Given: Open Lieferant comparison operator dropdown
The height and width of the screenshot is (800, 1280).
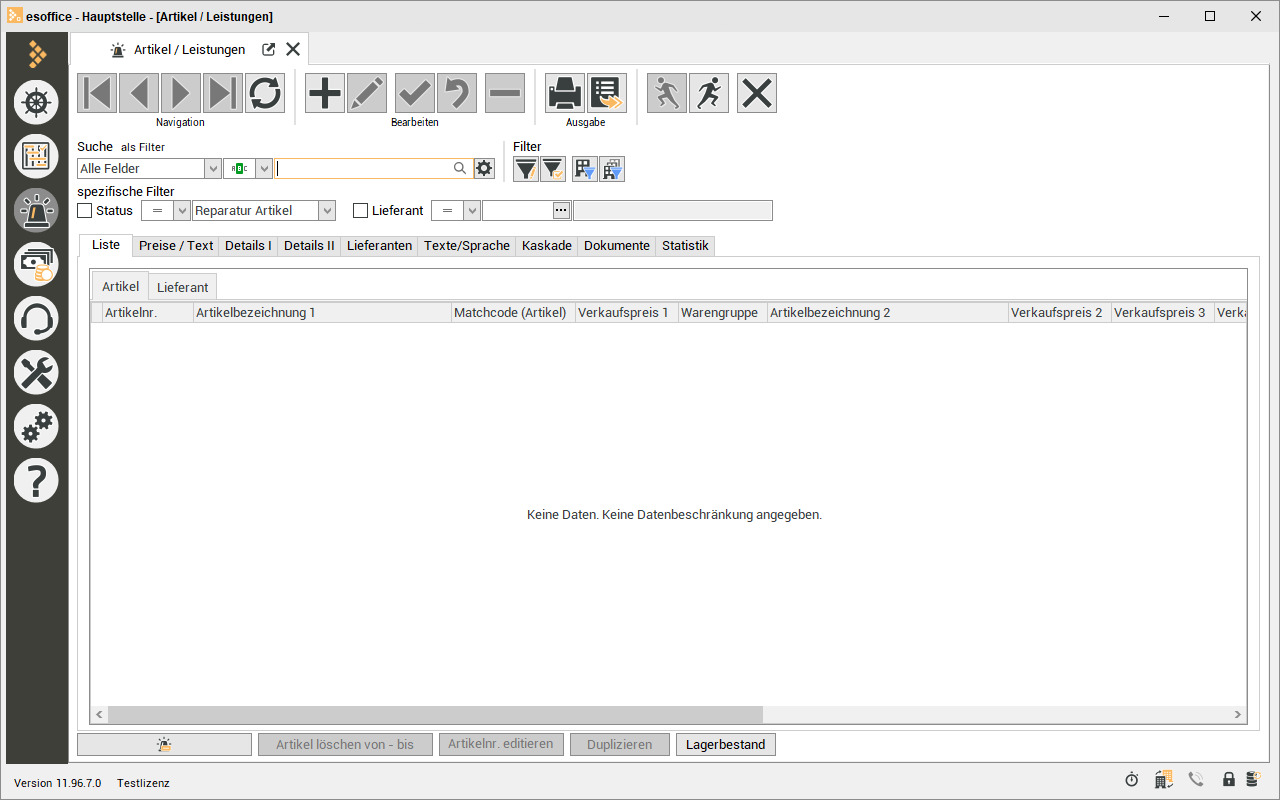Looking at the screenshot, I should (472, 211).
